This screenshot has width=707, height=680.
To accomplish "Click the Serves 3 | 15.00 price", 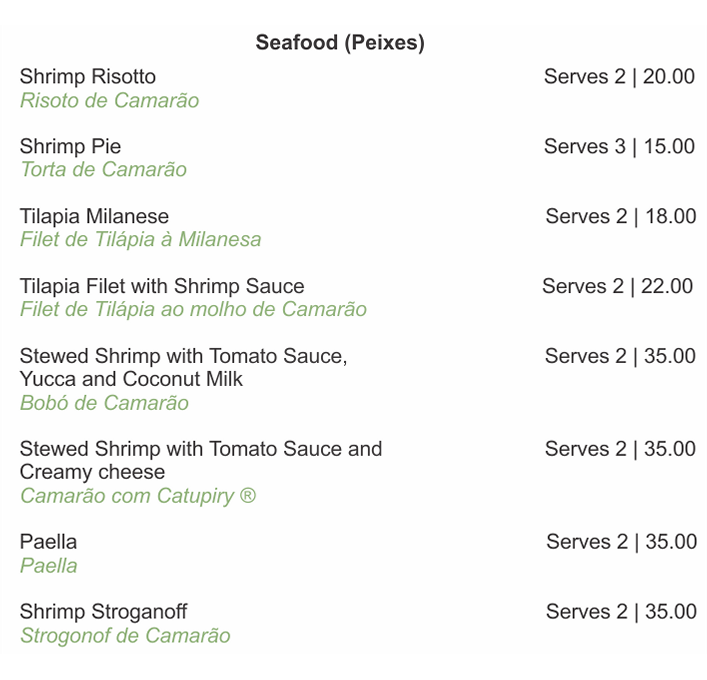I will click(619, 147).
